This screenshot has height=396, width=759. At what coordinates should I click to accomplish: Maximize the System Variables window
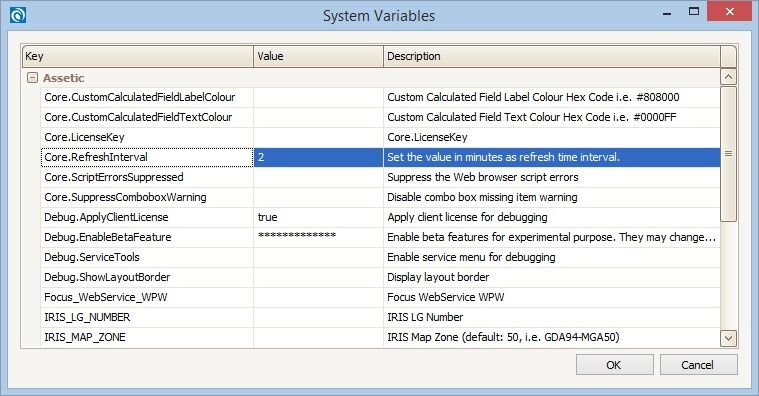tap(694, 11)
